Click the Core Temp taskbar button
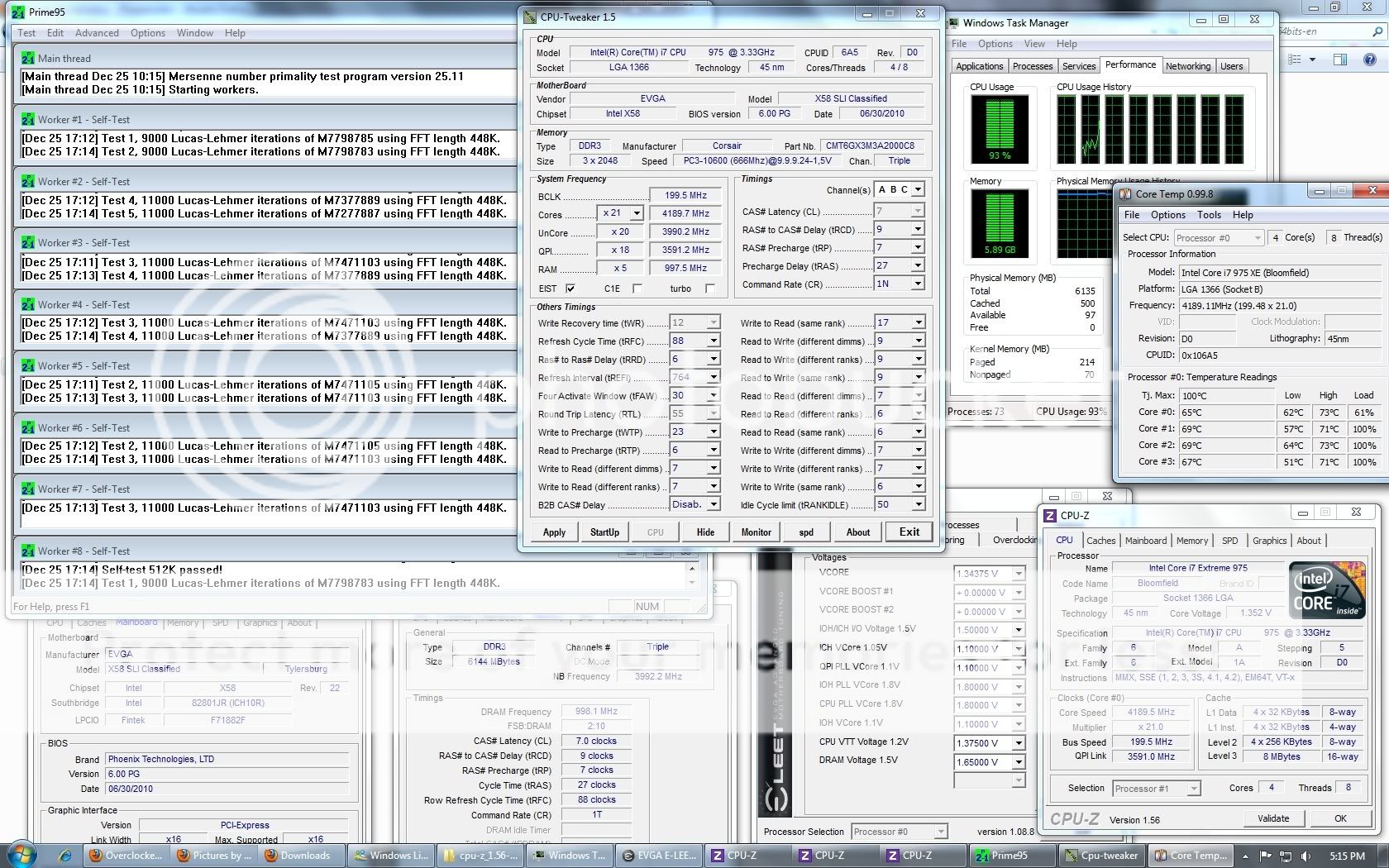 coord(1189,856)
